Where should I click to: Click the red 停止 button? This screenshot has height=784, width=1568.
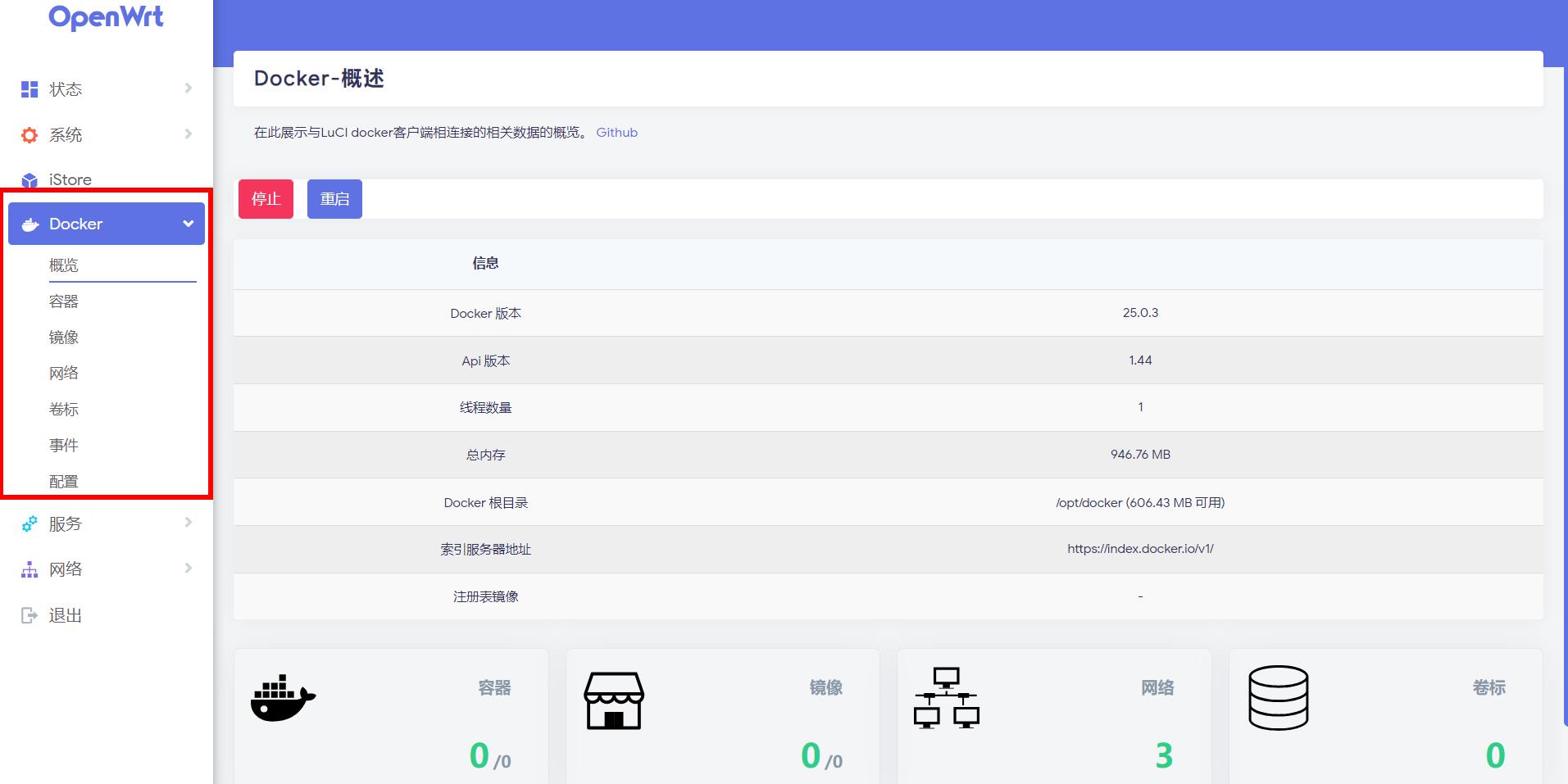(x=266, y=199)
